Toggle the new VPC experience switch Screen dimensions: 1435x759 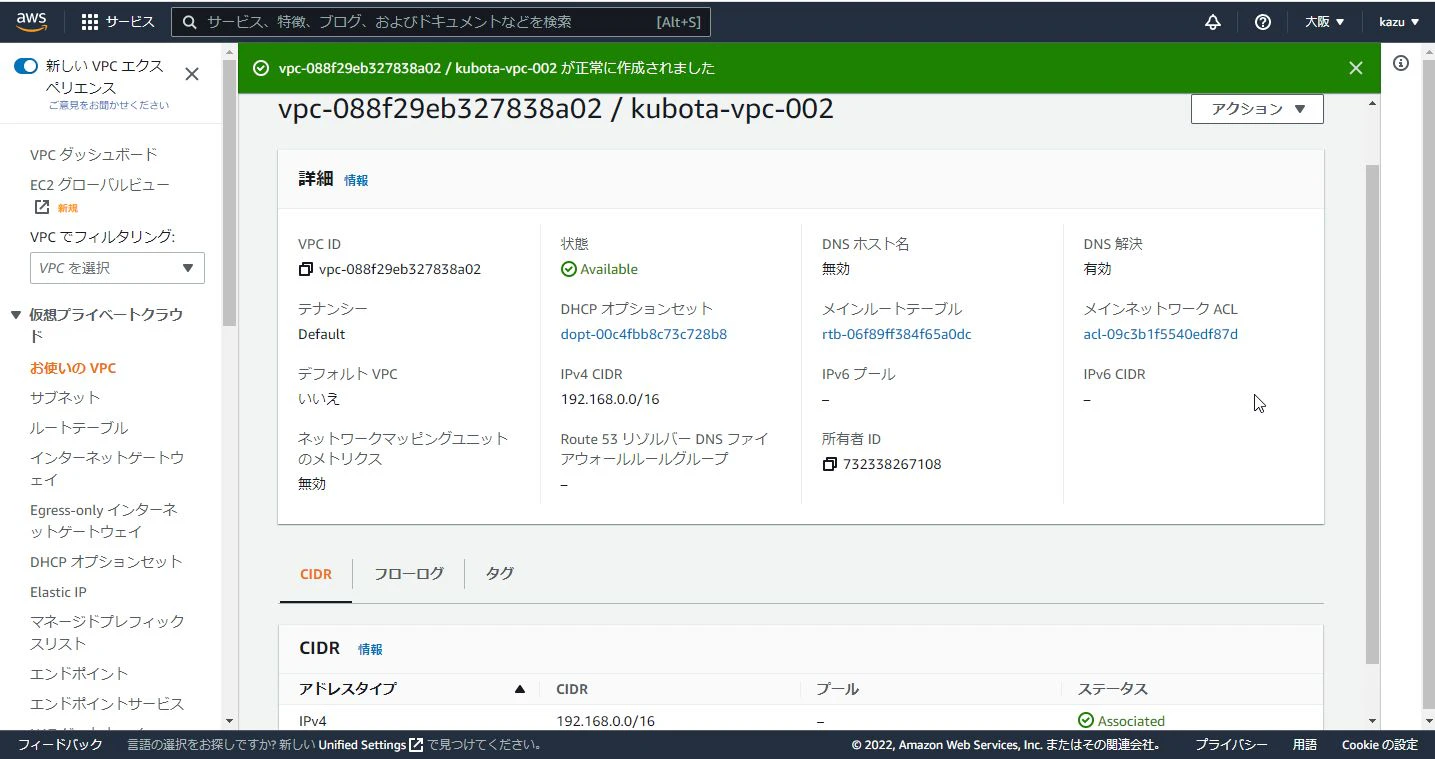click(x=26, y=66)
